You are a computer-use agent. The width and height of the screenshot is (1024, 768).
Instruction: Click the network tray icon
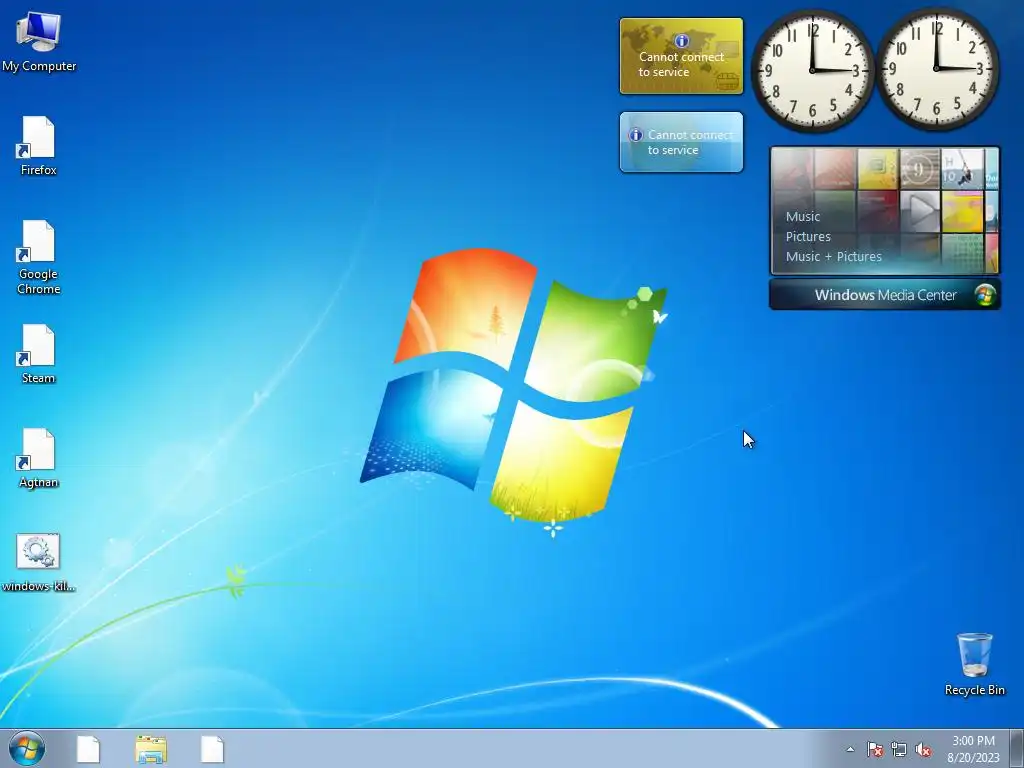click(899, 749)
